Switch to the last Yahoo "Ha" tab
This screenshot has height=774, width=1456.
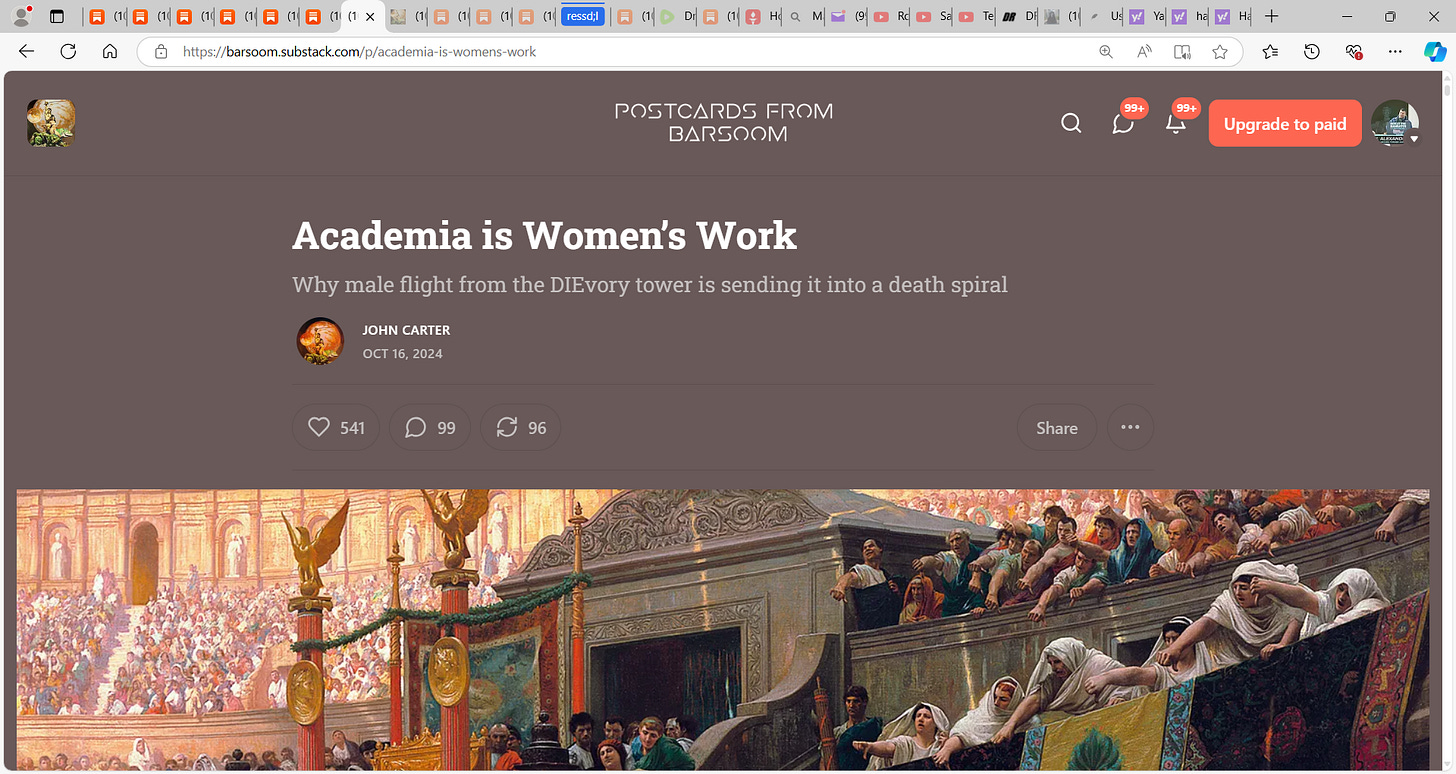(x=1233, y=17)
